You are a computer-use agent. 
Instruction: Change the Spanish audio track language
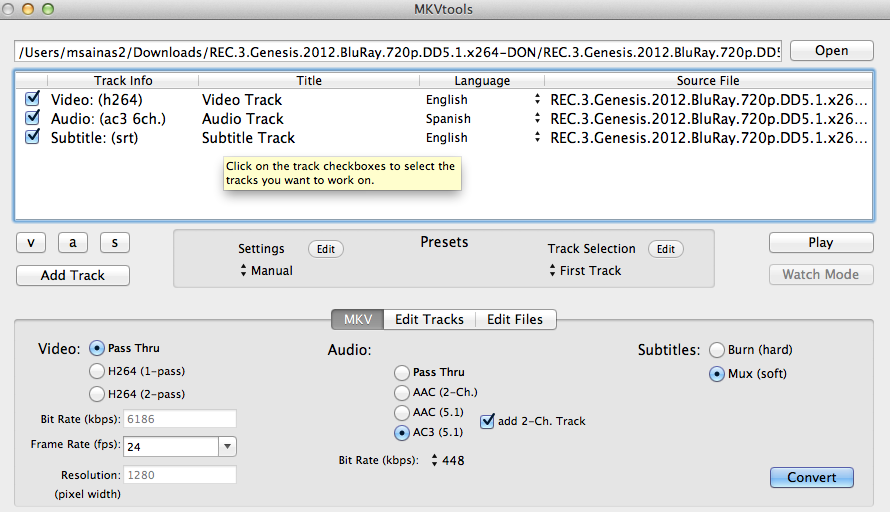[537, 118]
